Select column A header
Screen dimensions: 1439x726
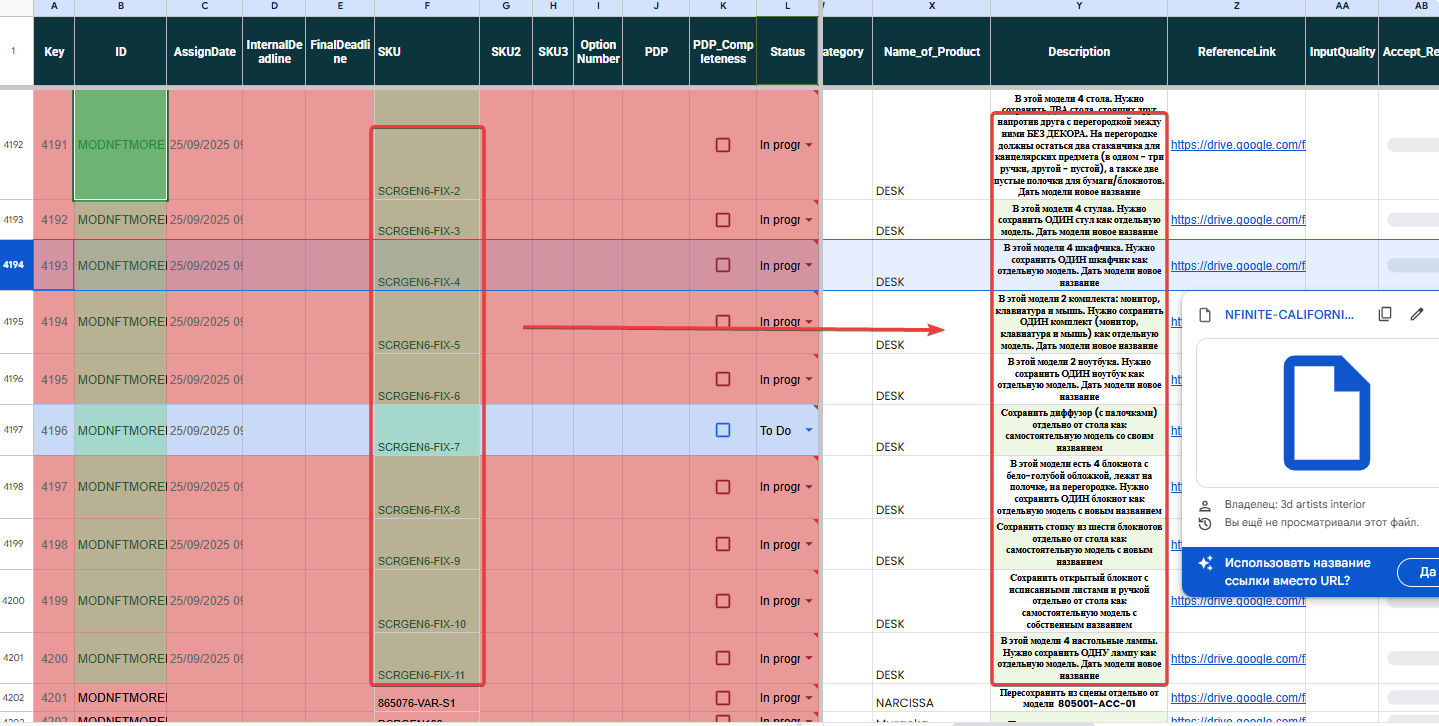point(54,8)
